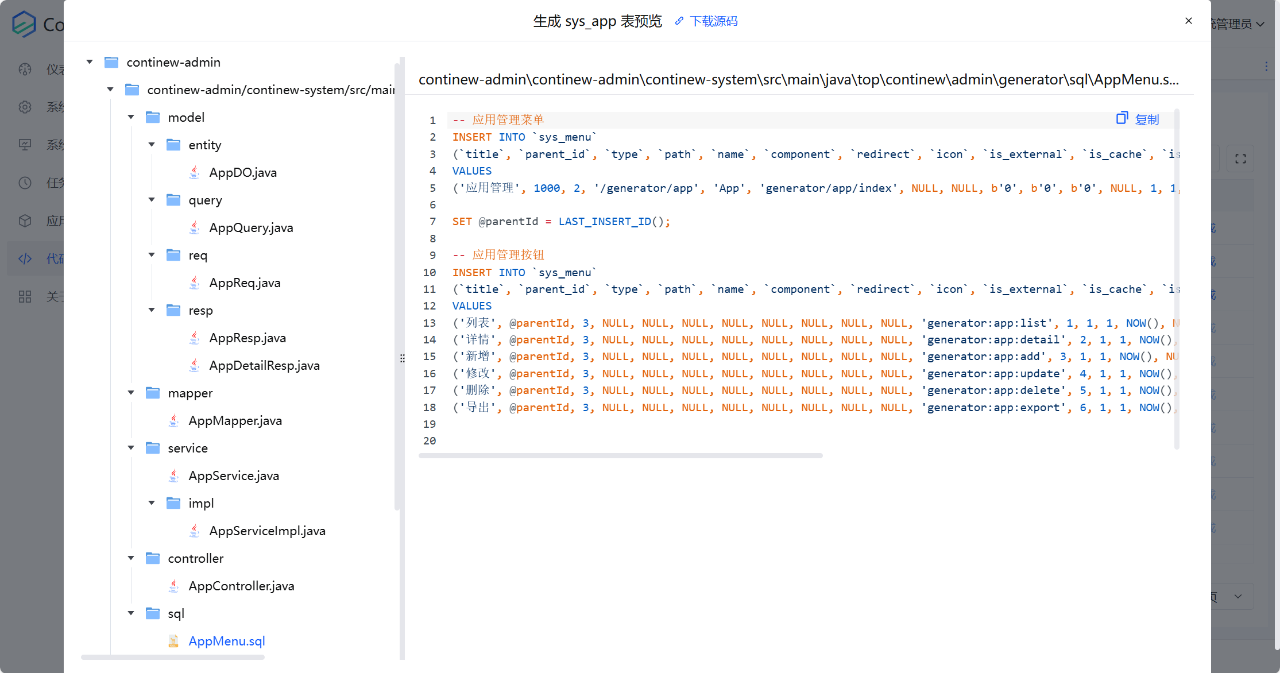Click the mapper folder icon
The height and width of the screenshot is (673, 1280).
point(153,393)
